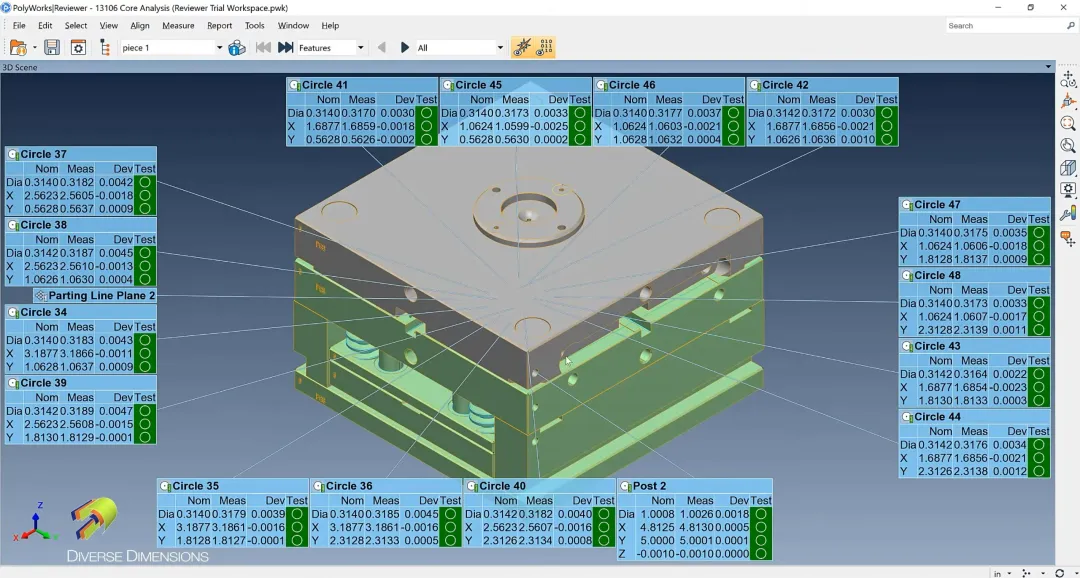The height and width of the screenshot is (578, 1080).
Task: Select the Circle 37 annotation header
Action: click(x=81, y=154)
